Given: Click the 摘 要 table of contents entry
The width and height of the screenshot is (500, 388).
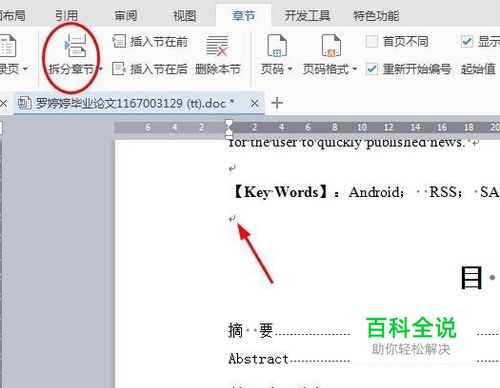Looking at the screenshot, I should 251,331.
